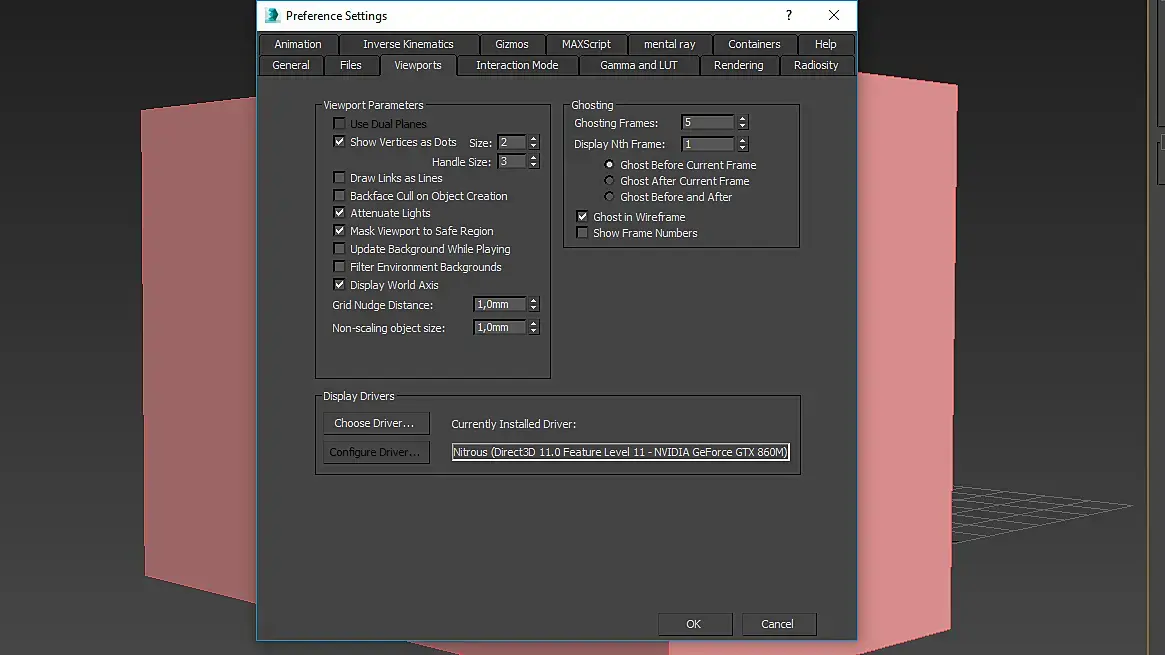This screenshot has width=1165, height=655.
Task: Switch to the Animation tab
Action: coord(298,44)
